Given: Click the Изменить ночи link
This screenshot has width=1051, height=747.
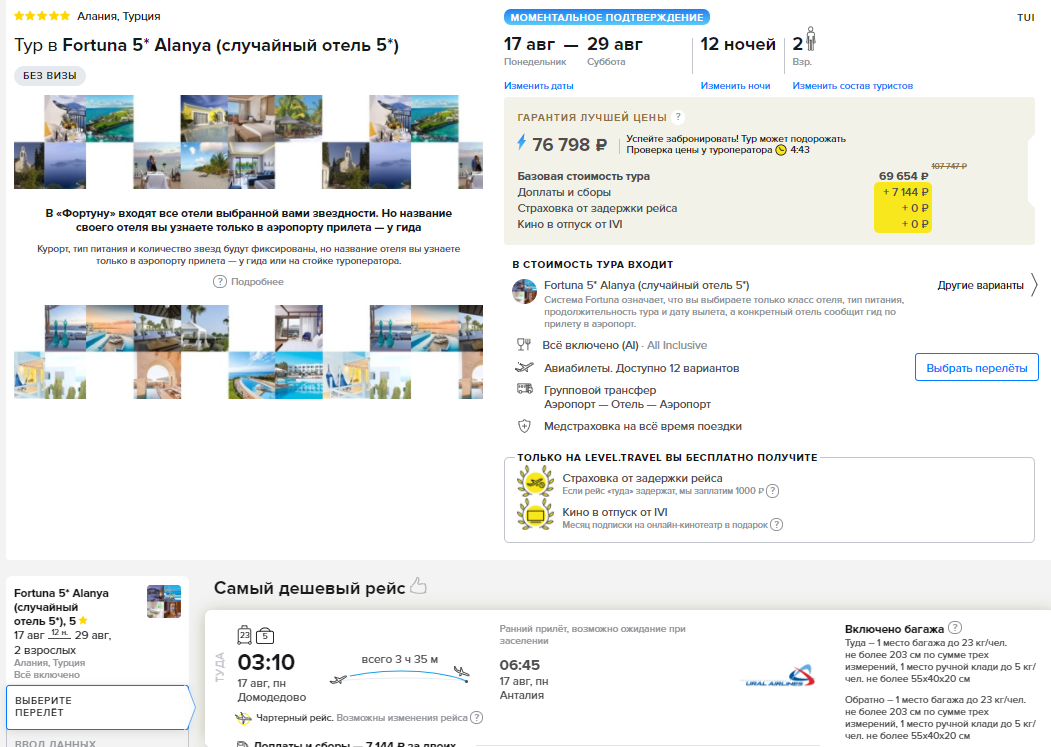Looking at the screenshot, I should coord(735,86).
